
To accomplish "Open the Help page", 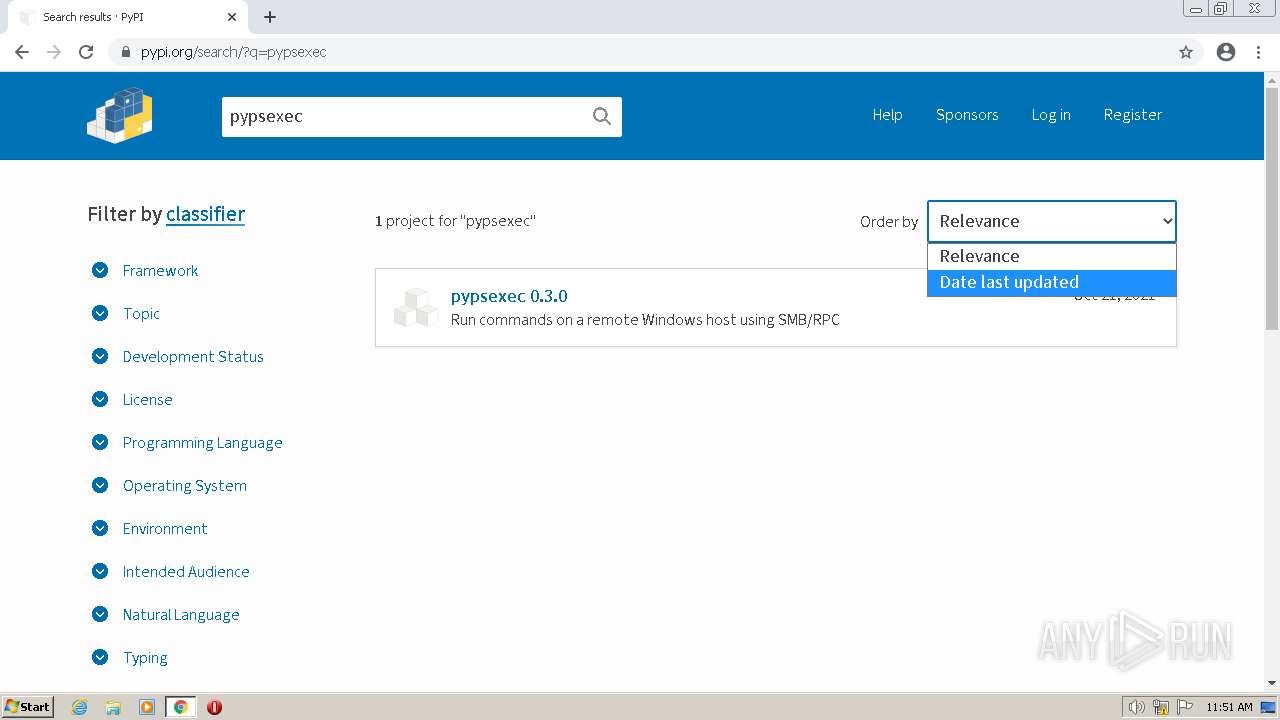I will (887, 115).
